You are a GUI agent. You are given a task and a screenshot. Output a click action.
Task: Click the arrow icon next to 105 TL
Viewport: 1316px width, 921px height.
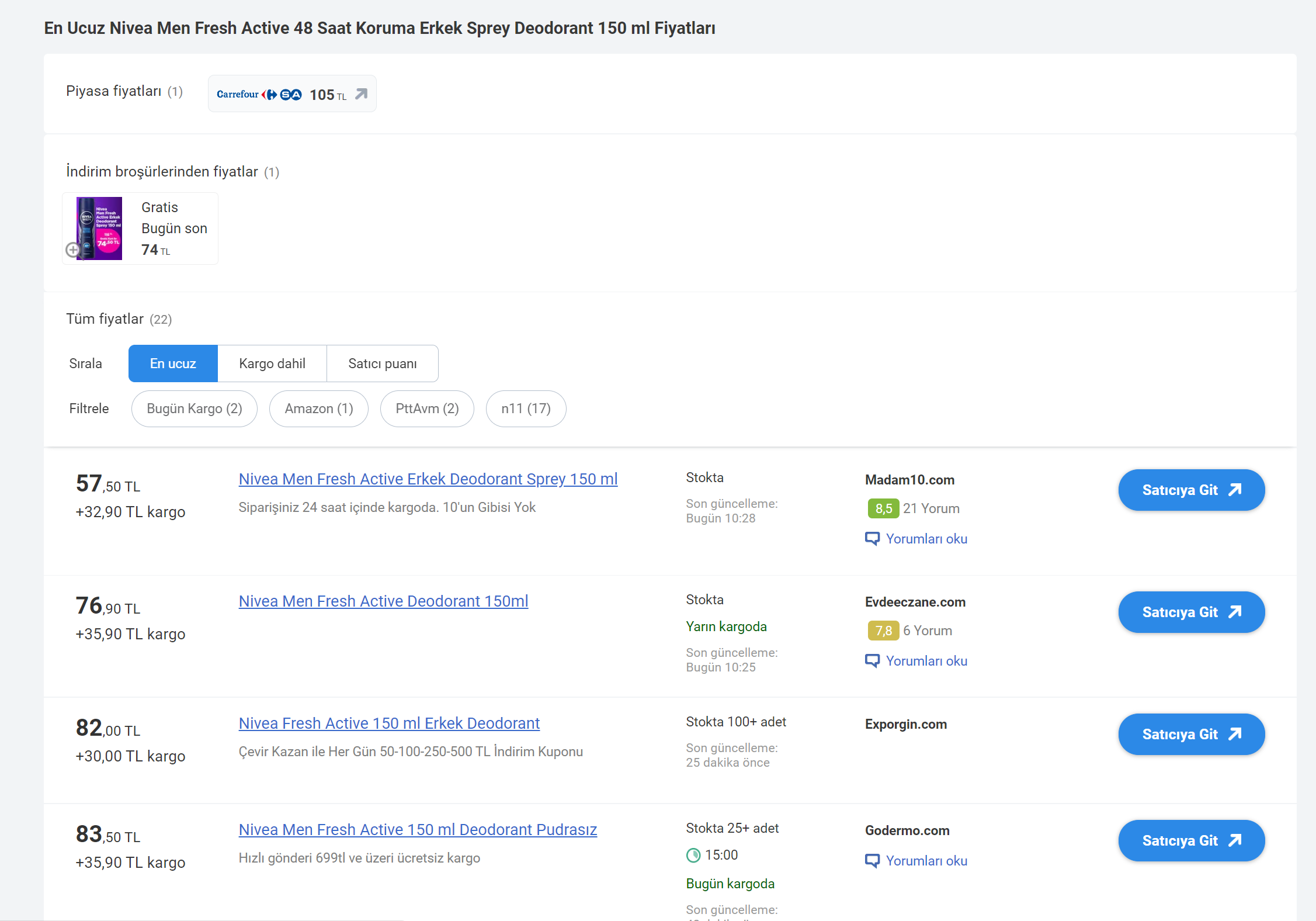362,94
